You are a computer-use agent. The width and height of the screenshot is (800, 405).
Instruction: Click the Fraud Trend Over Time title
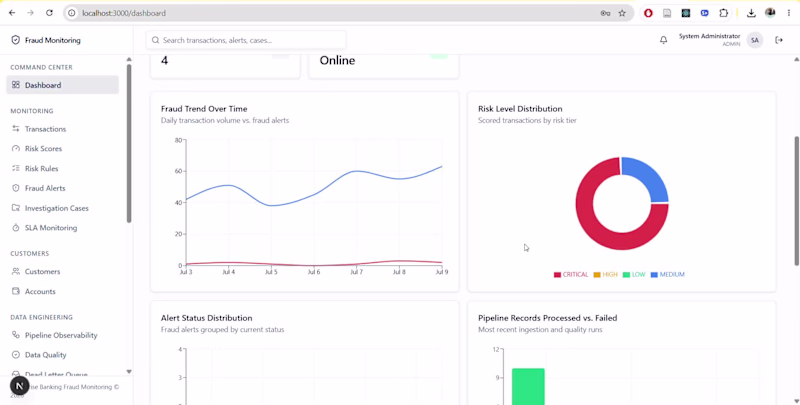pos(204,109)
